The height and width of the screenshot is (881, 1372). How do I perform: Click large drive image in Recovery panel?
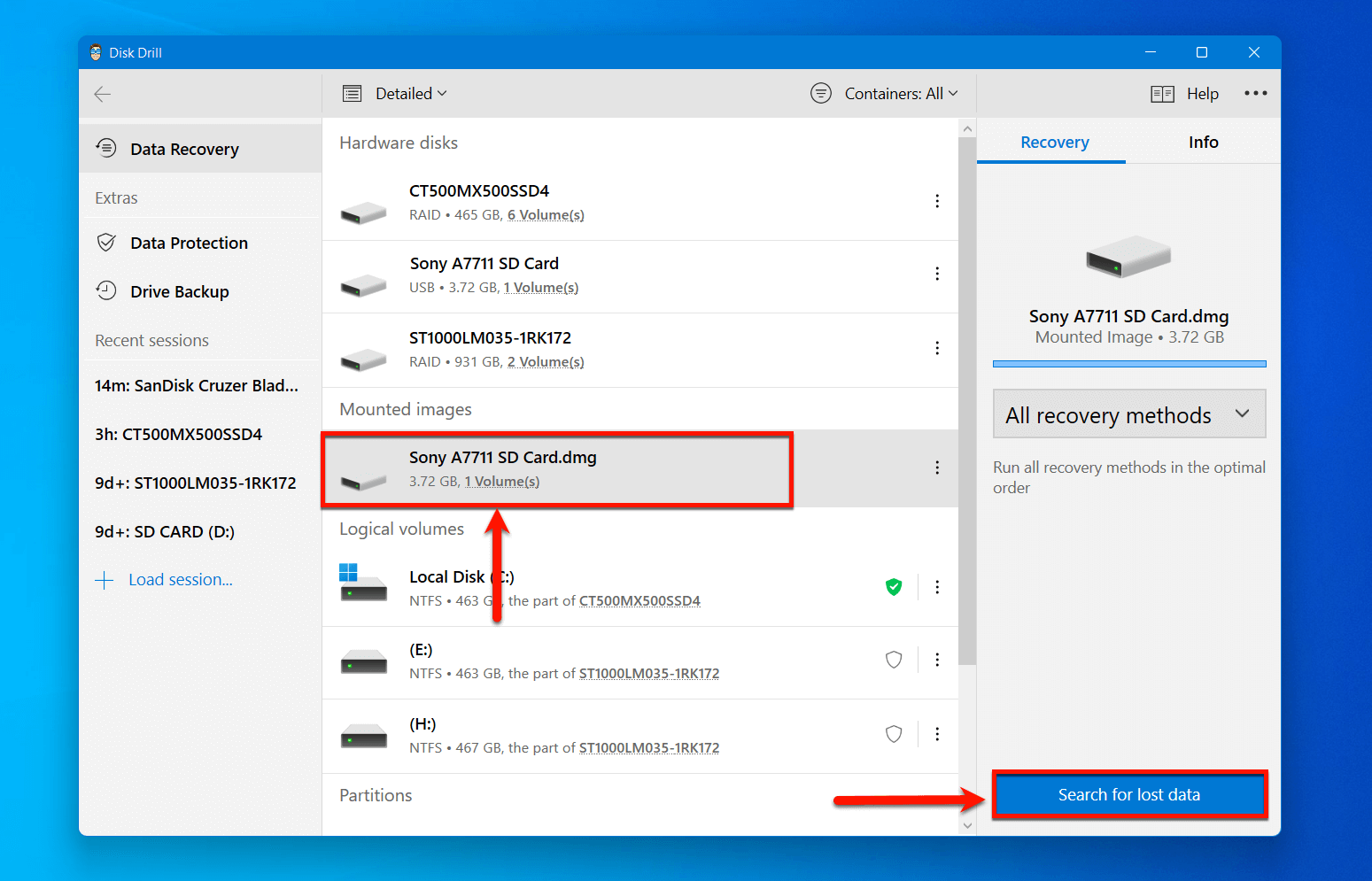[x=1129, y=257]
